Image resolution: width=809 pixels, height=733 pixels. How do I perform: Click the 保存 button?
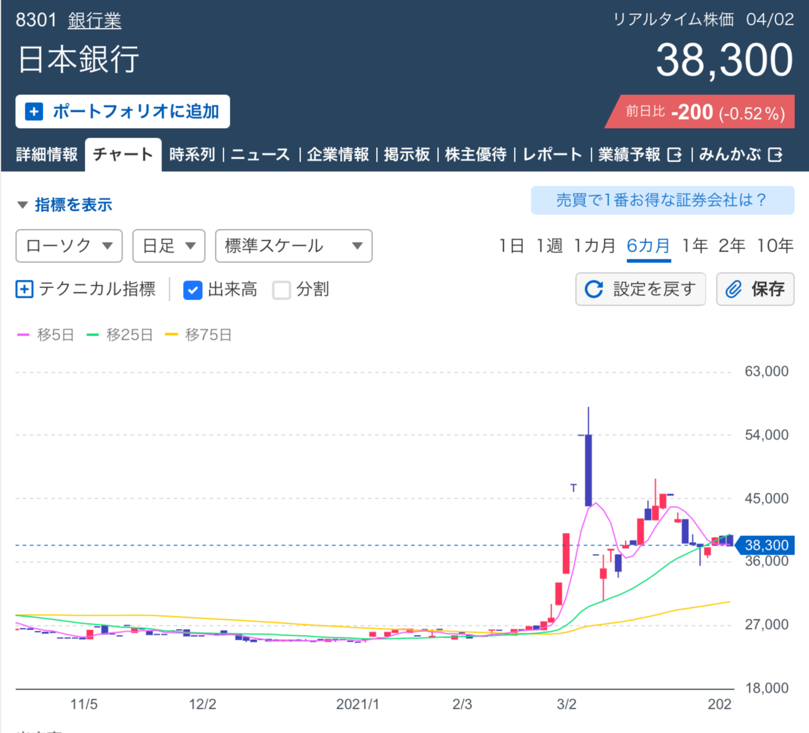pos(755,289)
